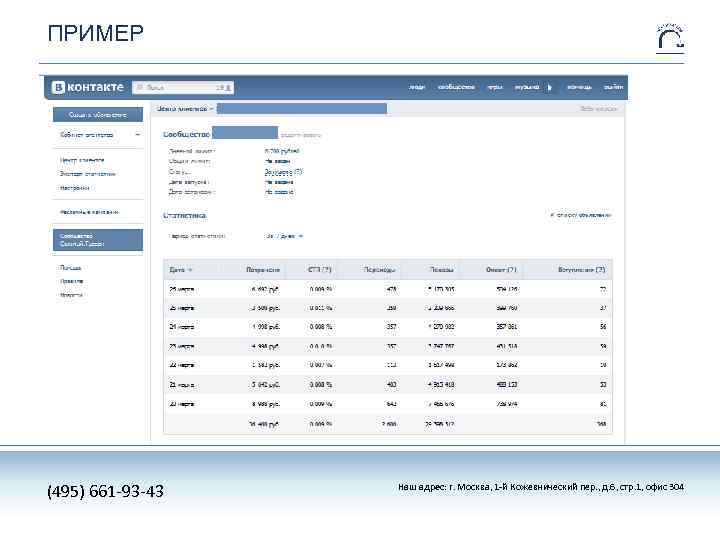Click the CTR value in the 24 марта row
Viewport: 720px width, 540px height.
(321, 326)
